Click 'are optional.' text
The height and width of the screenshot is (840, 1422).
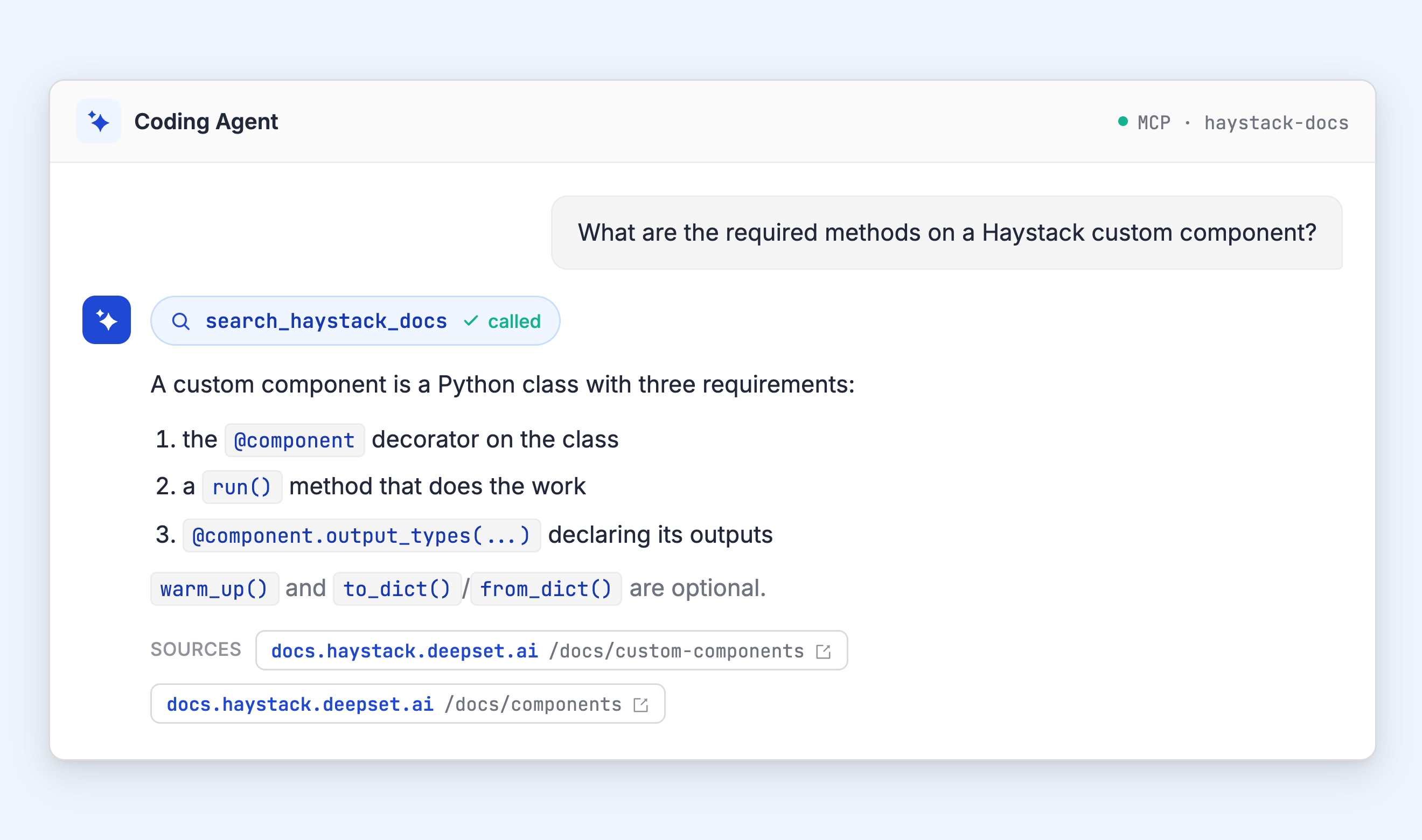pyautogui.click(x=698, y=588)
